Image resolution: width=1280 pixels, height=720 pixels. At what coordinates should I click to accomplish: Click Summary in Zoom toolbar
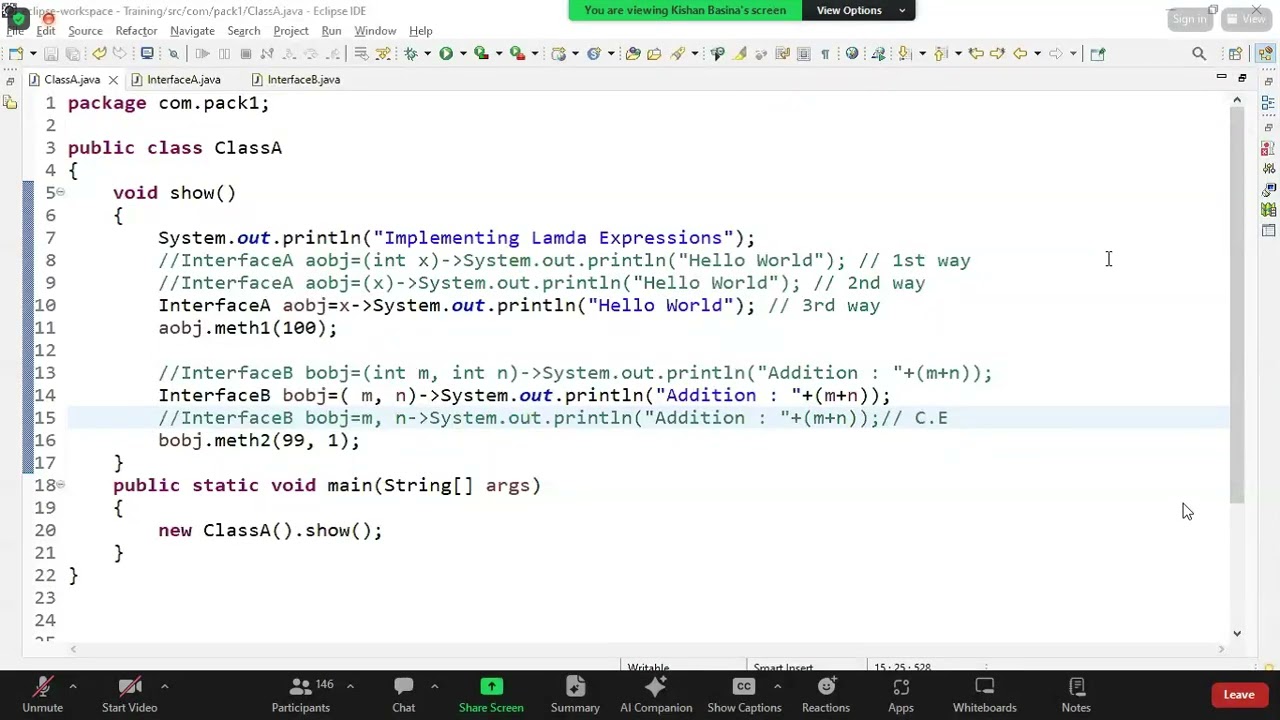coord(575,693)
